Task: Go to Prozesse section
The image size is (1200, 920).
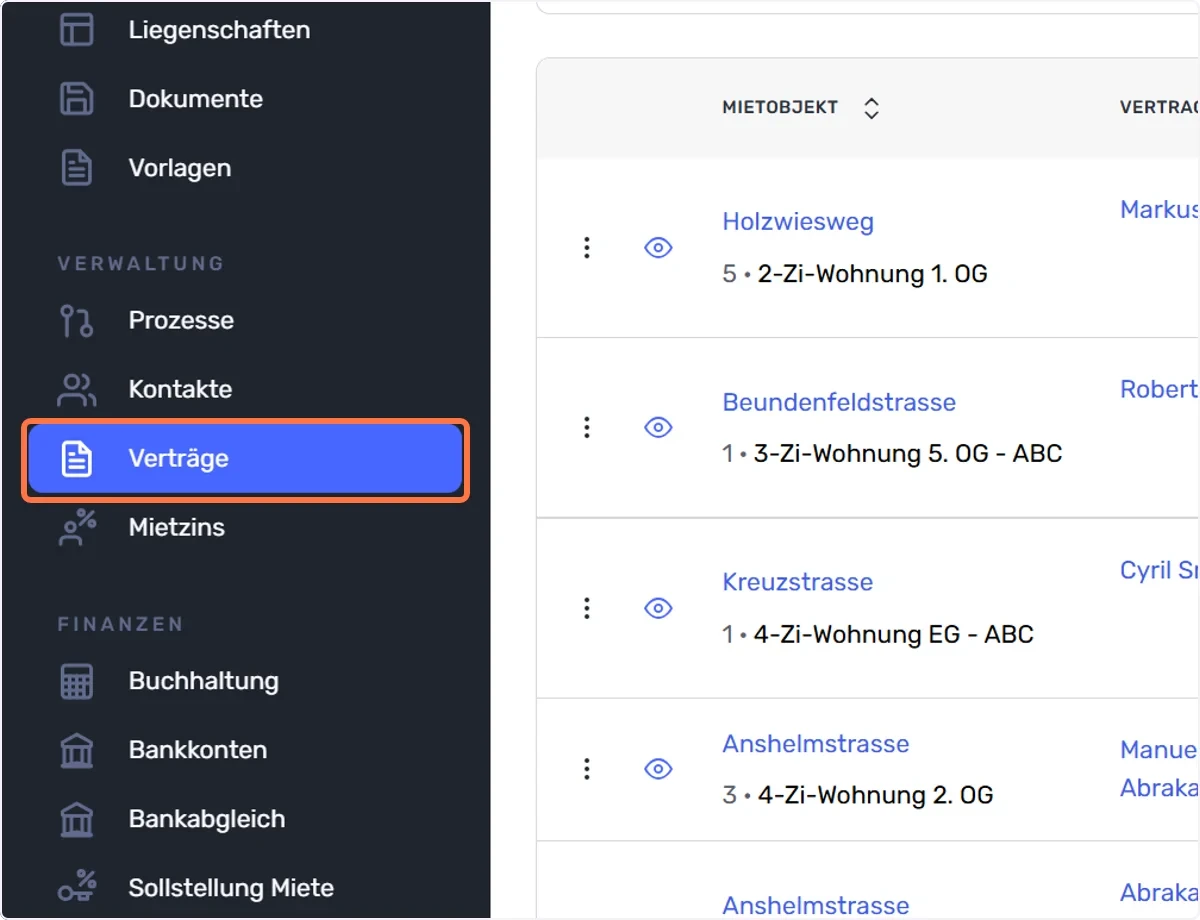Action: click(181, 321)
